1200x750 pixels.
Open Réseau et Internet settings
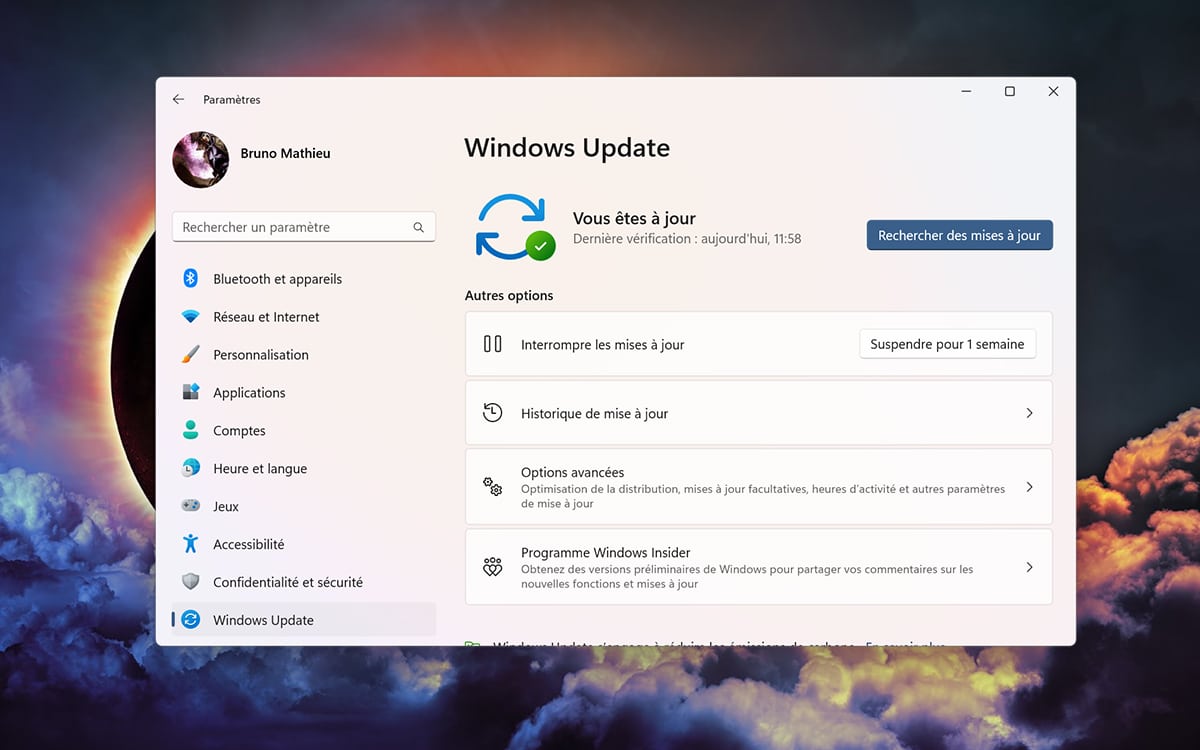(x=304, y=317)
